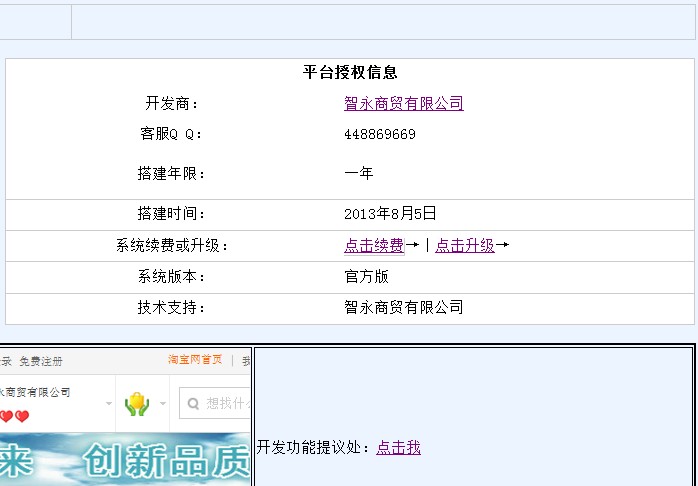Click 免费注册 in the embedded Taobao page
This screenshot has height=486, width=698.
click(41, 361)
